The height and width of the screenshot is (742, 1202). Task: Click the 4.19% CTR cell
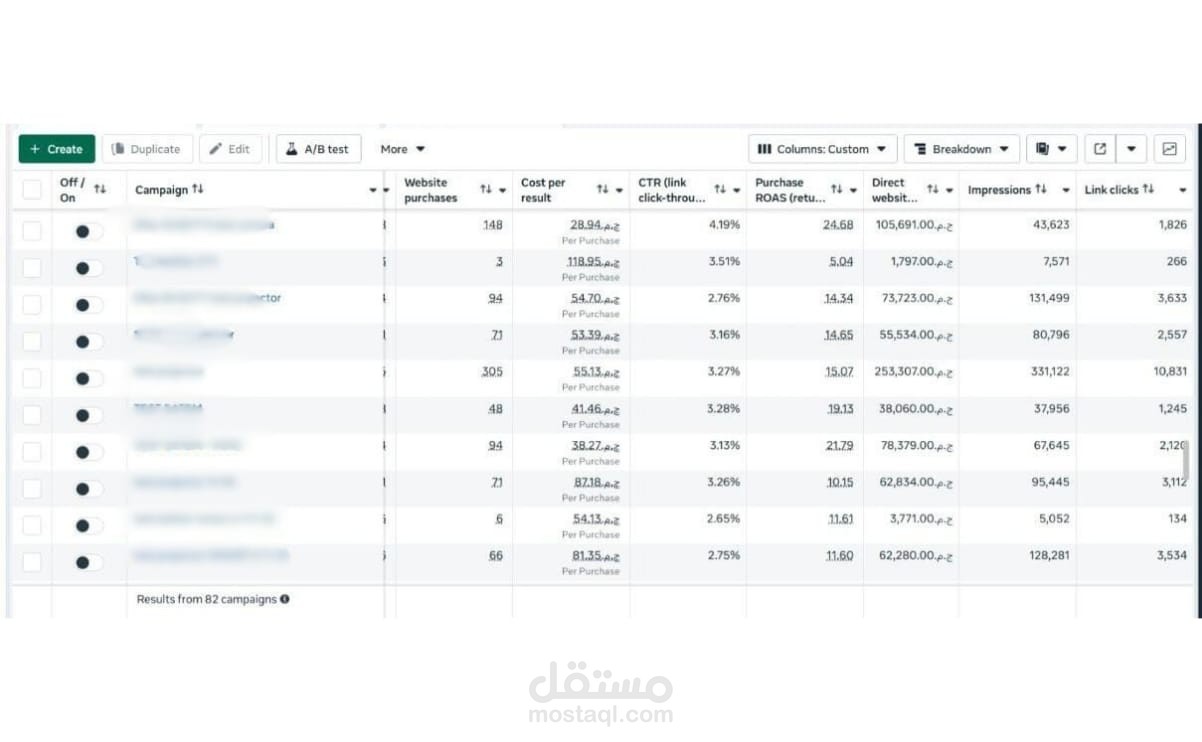coord(724,224)
